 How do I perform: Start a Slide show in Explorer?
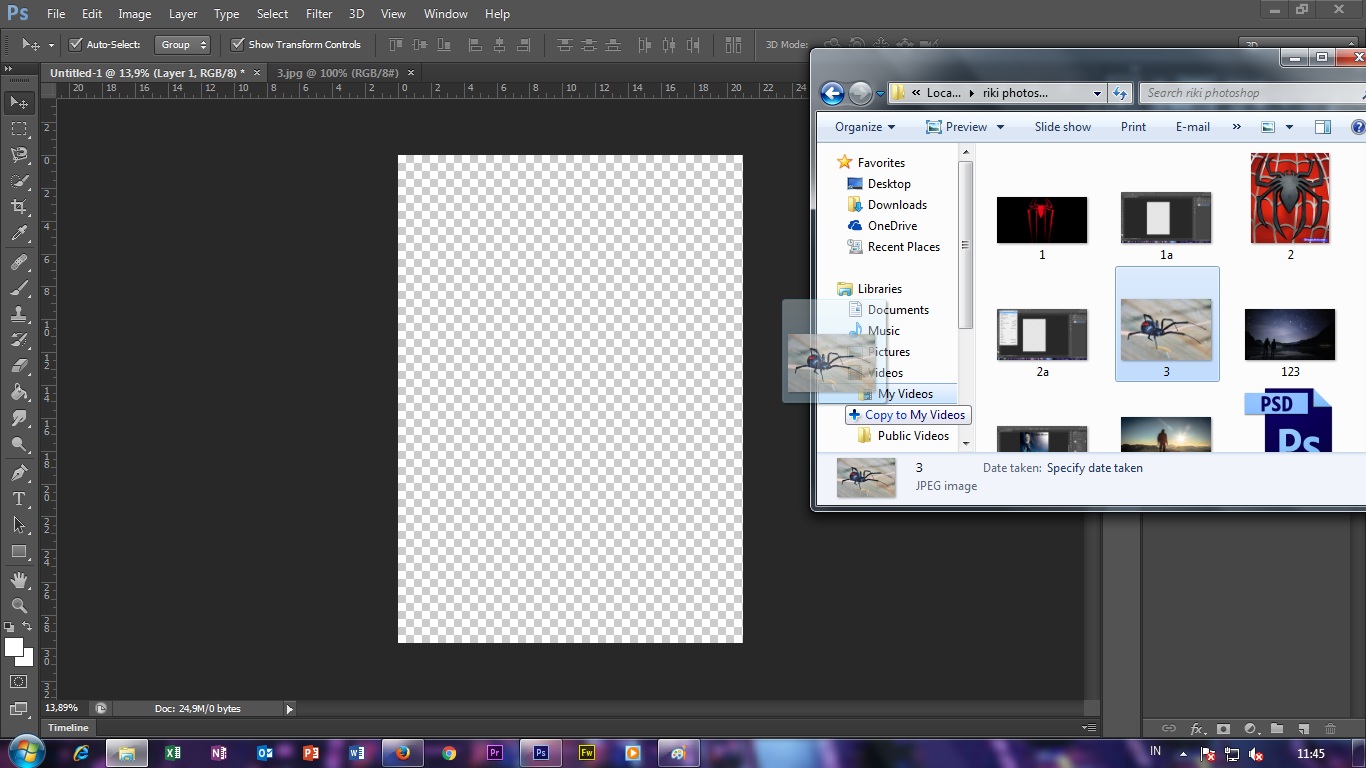click(x=1062, y=126)
